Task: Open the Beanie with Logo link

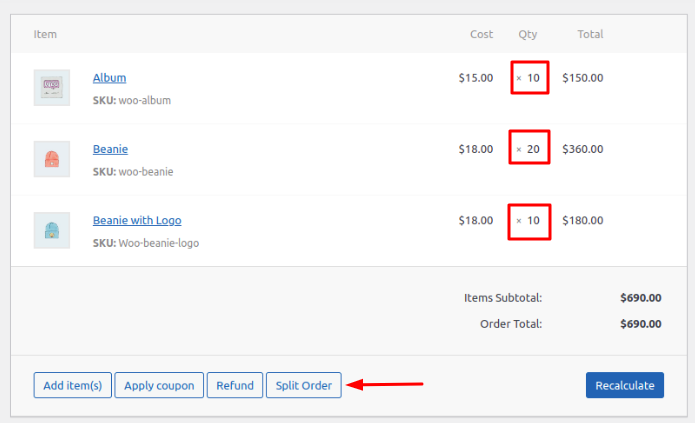Action: (137, 220)
